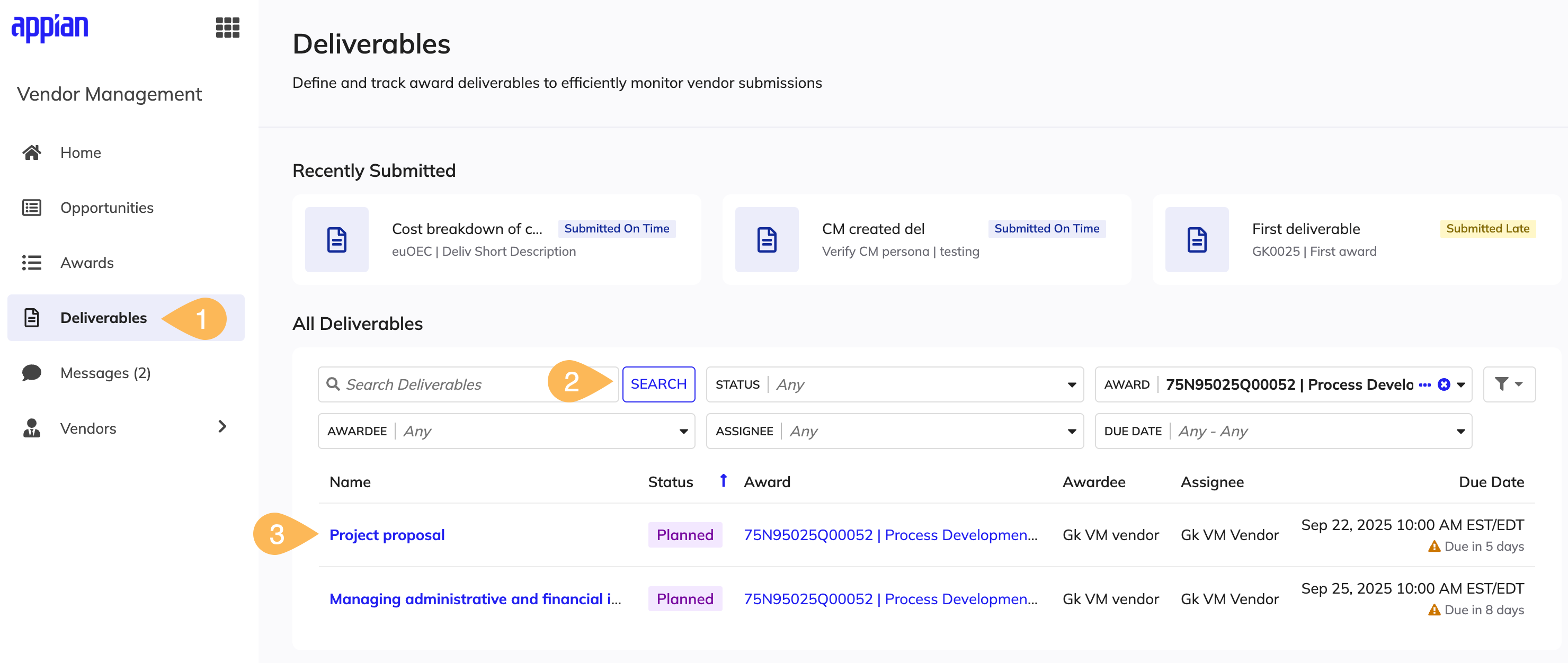
Task: Open Managing administrative and financial deliverable link
Action: [x=475, y=598]
